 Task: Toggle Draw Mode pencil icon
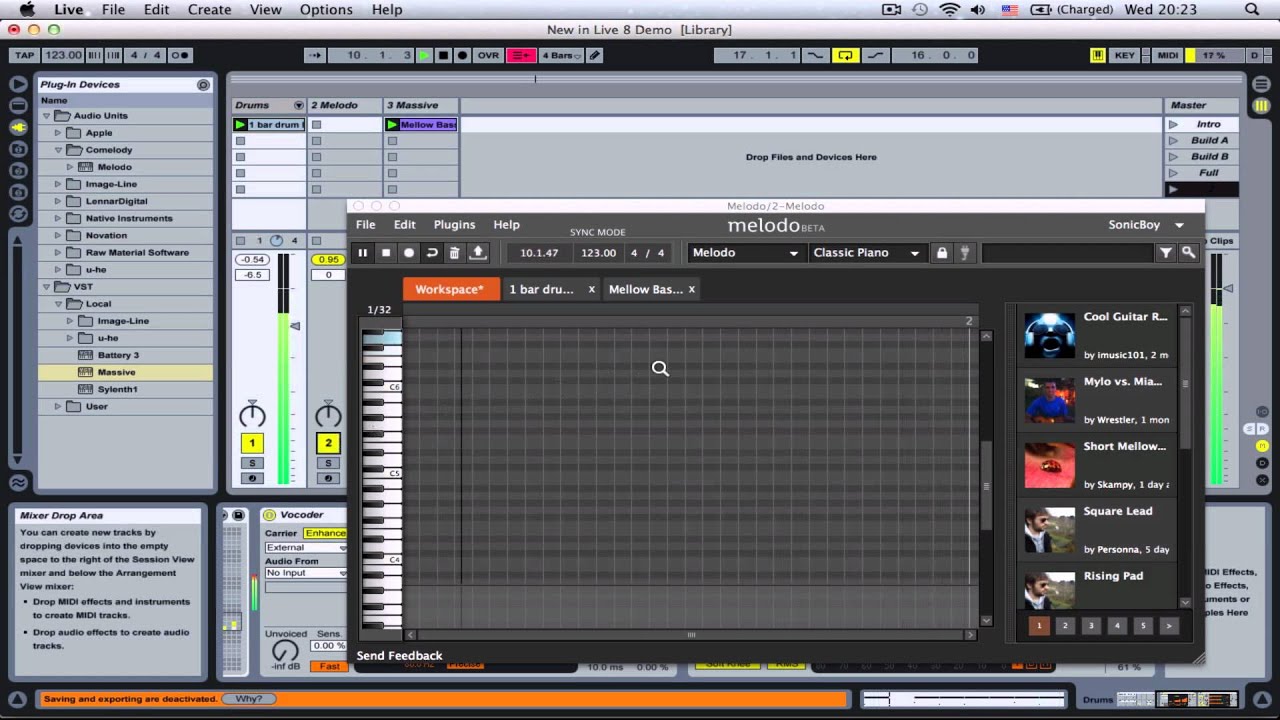tap(595, 55)
